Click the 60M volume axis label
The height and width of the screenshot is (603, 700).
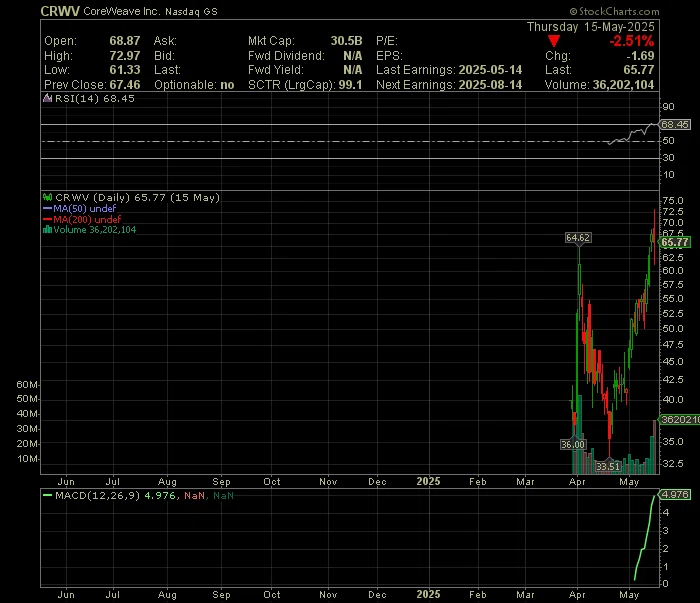click(27, 385)
